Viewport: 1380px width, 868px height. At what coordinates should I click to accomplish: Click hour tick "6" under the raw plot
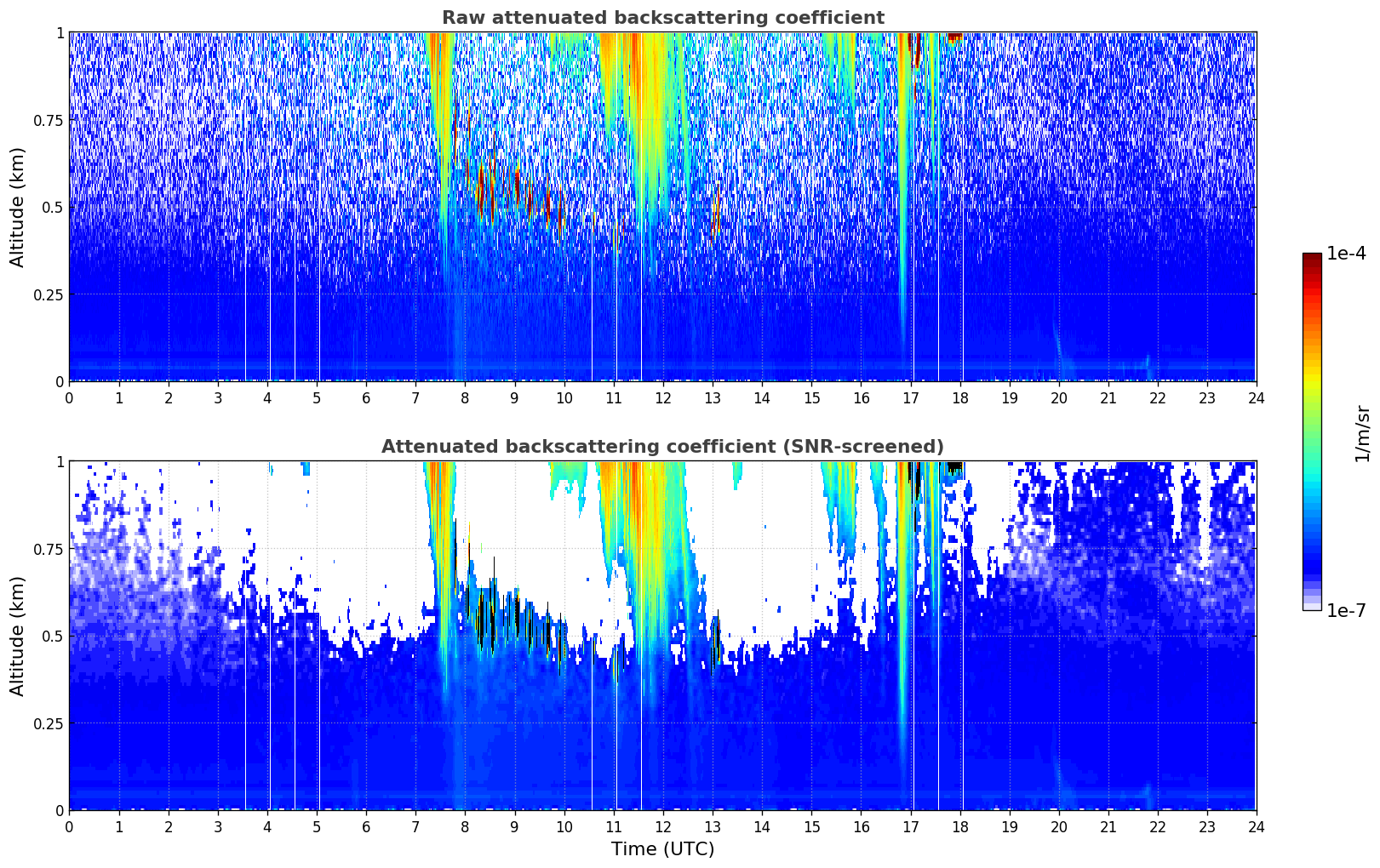[x=366, y=397]
